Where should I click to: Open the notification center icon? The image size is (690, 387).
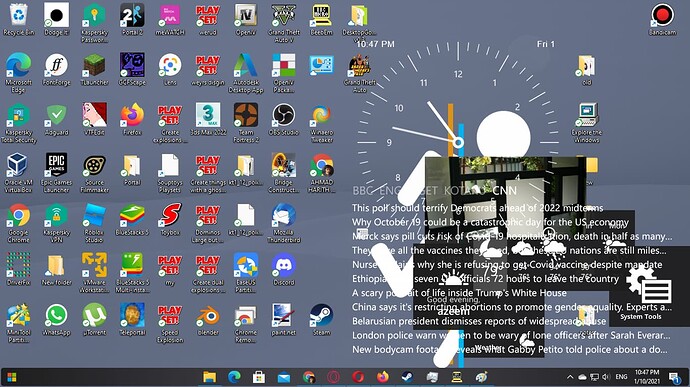coord(674,377)
